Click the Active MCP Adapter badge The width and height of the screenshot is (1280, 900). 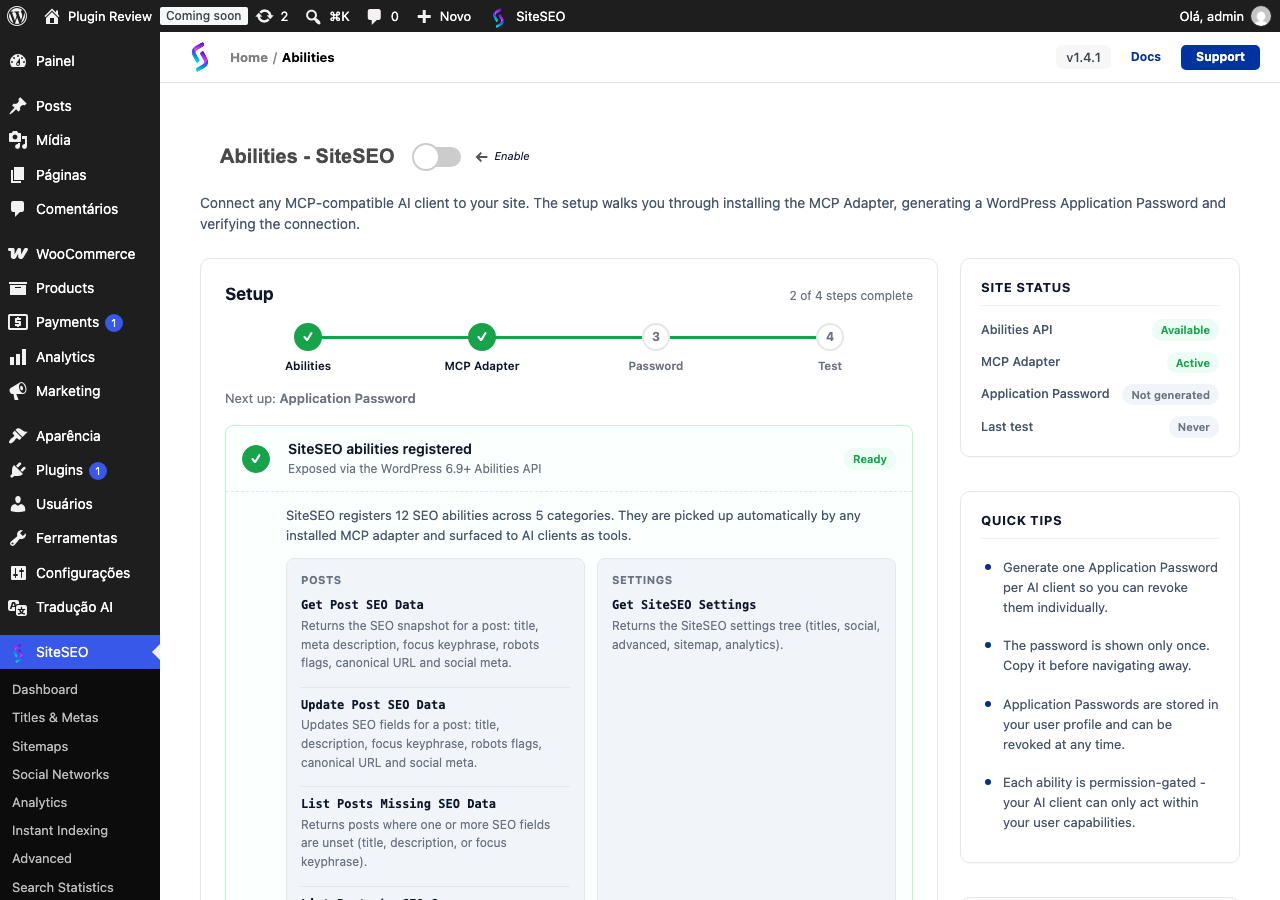pyautogui.click(x=1193, y=363)
